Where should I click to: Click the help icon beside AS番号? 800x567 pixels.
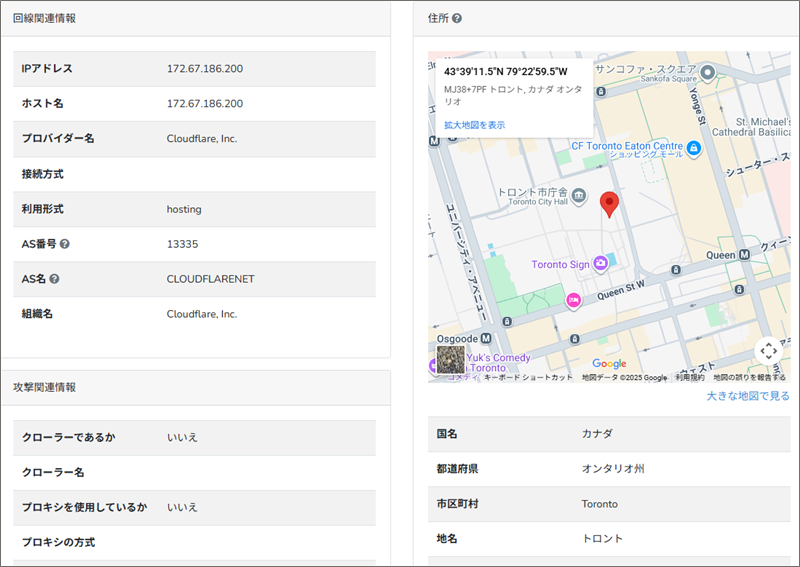(65, 244)
